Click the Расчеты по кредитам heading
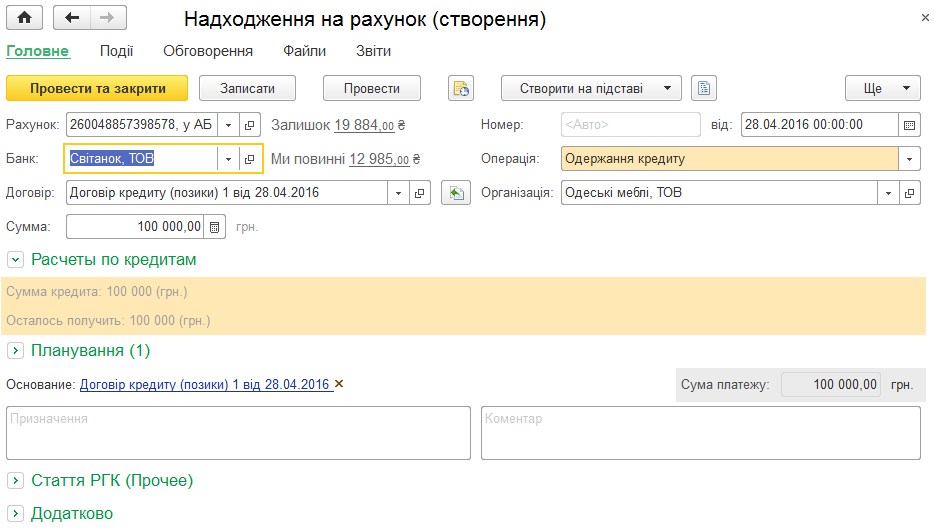The height and width of the screenshot is (531, 934). [x=114, y=260]
